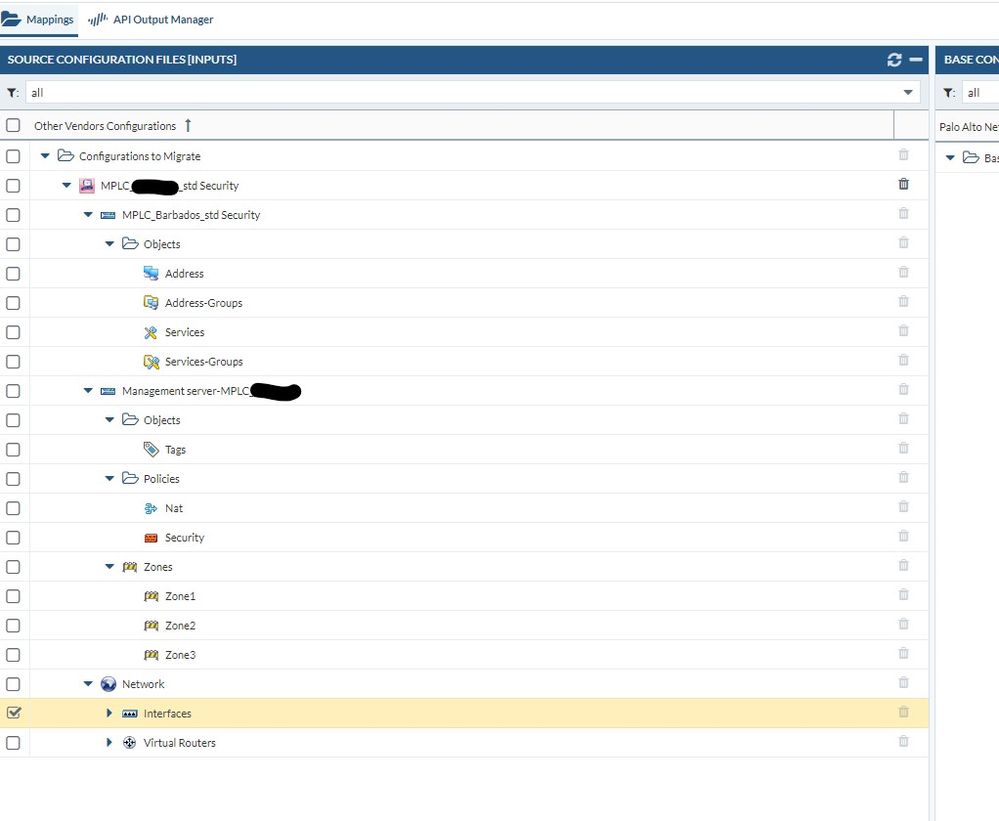Check the Tags row checkbox

pyautogui.click(x=13, y=450)
